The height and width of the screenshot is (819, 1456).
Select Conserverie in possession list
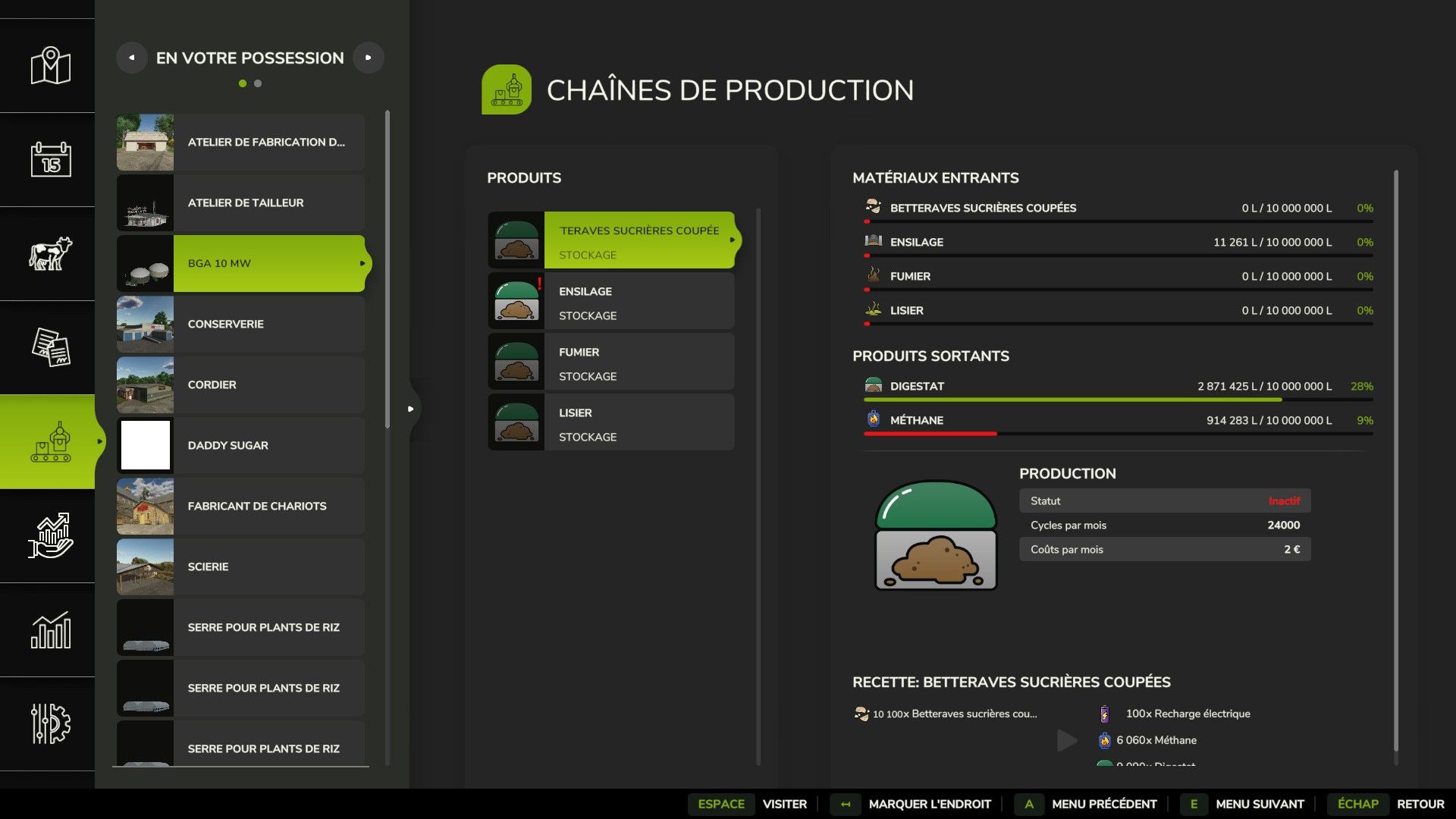240,325
